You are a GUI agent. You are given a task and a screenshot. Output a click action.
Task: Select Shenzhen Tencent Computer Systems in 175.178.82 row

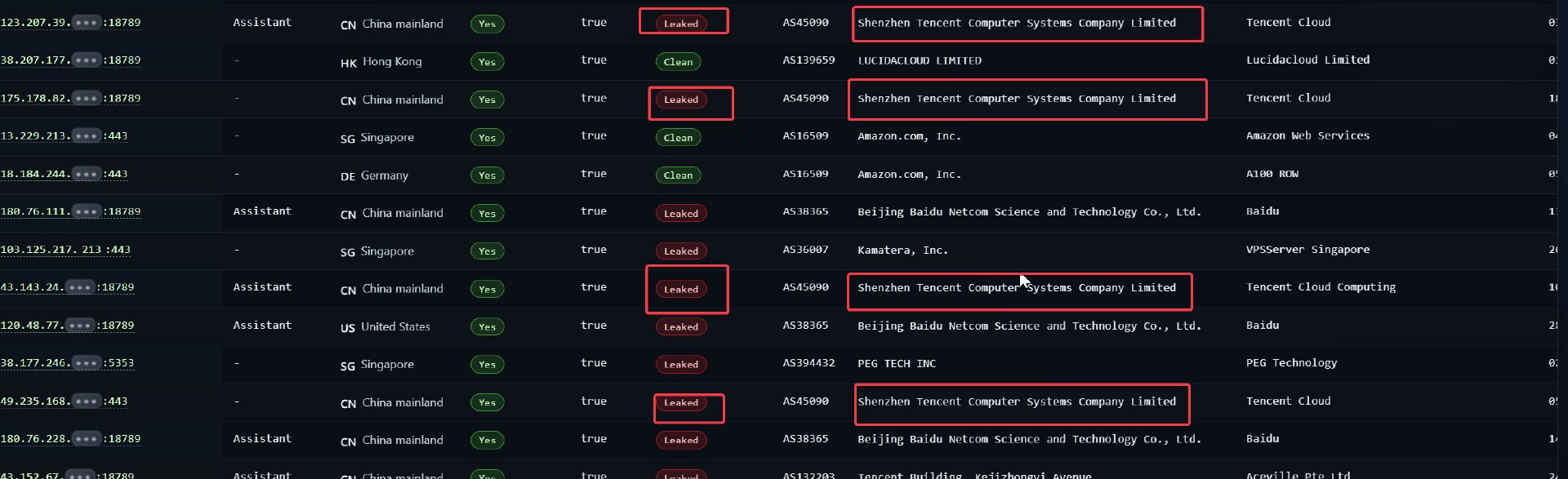[1017, 99]
